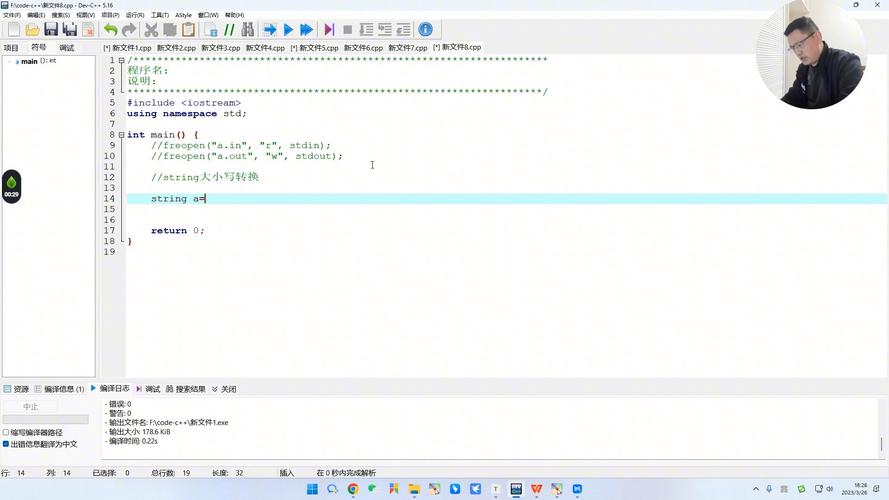
Task: Click the Cut scissors icon
Action: [x=151, y=30]
